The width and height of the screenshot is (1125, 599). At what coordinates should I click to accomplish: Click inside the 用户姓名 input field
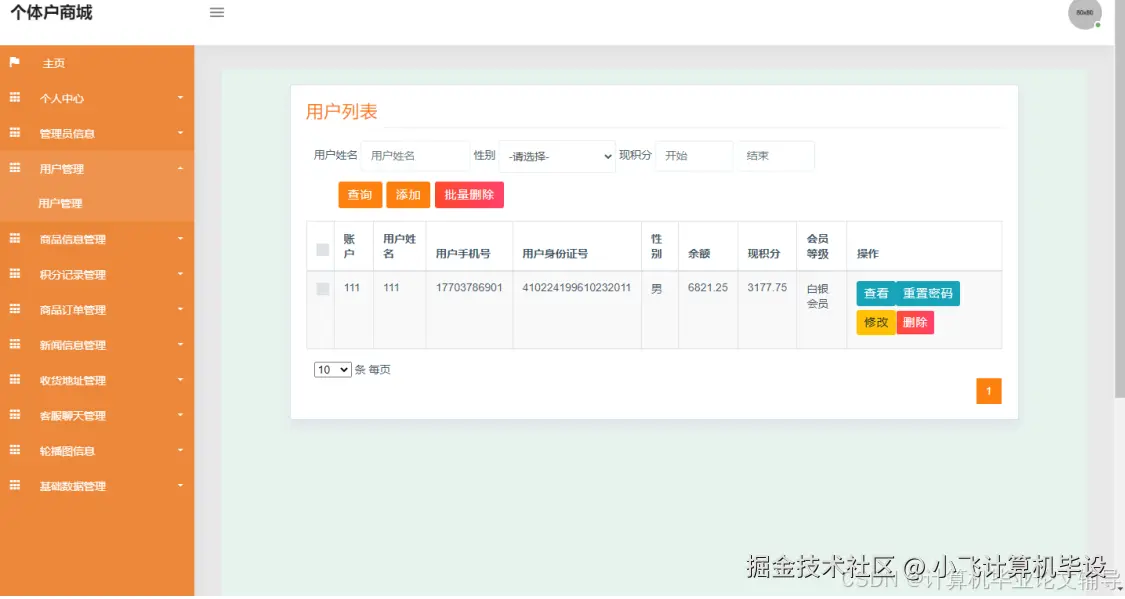click(415, 156)
